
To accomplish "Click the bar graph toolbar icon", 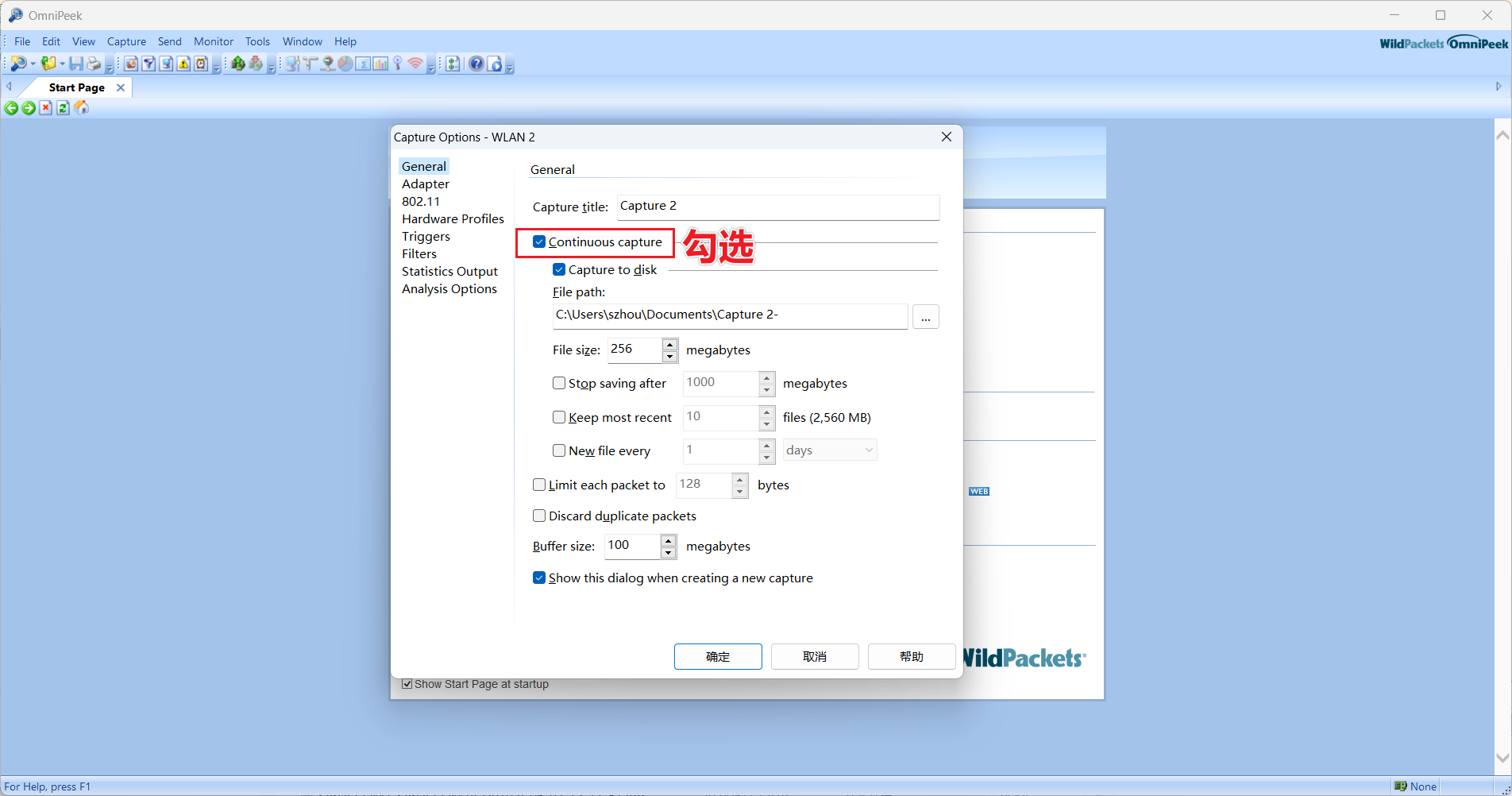I will coord(380,64).
